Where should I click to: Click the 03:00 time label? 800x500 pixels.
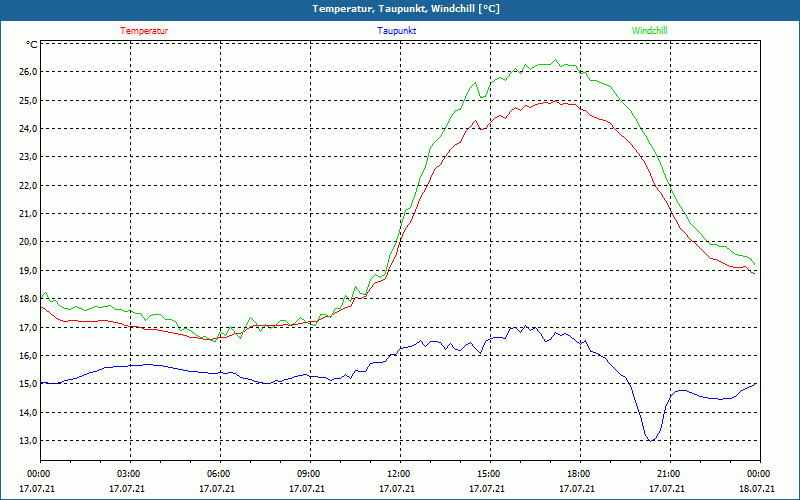click(131, 474)
